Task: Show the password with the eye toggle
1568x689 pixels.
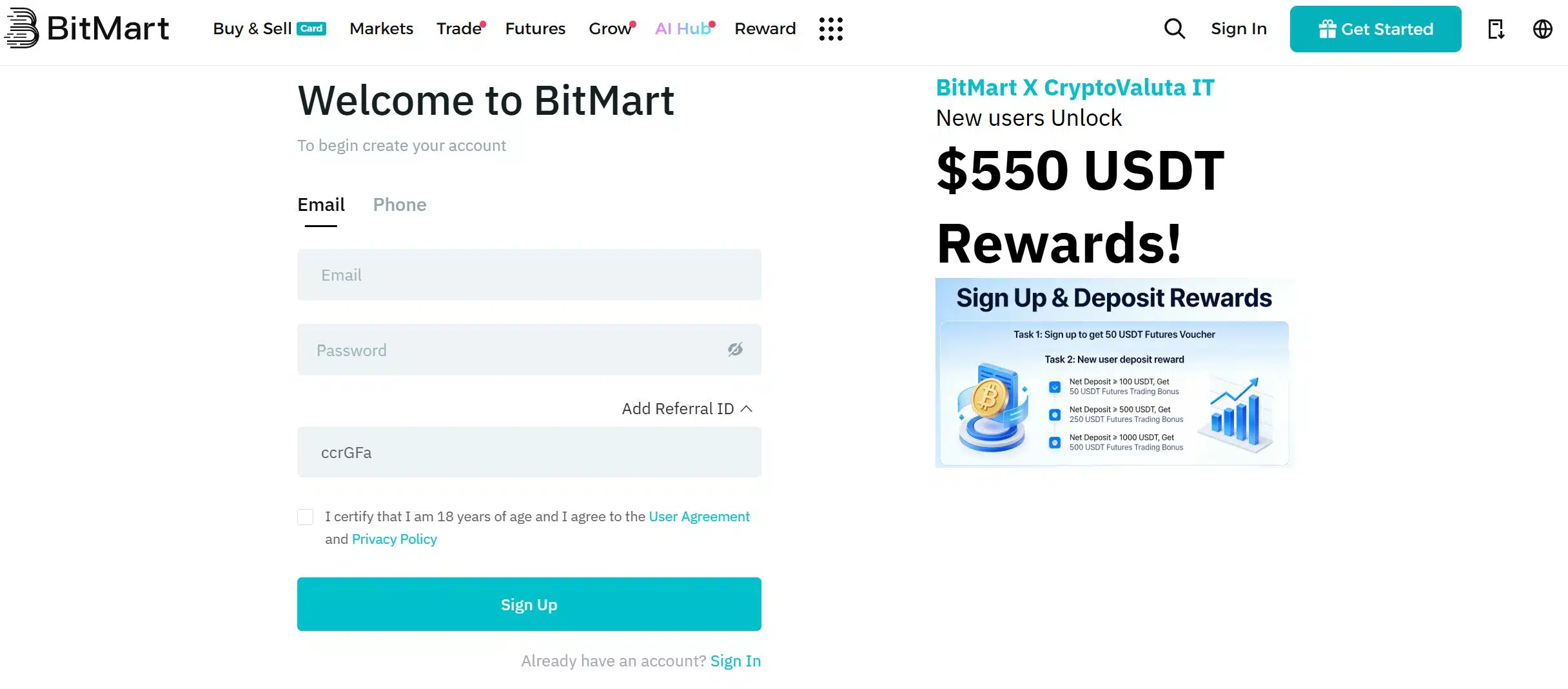Action: pos(735,349)
